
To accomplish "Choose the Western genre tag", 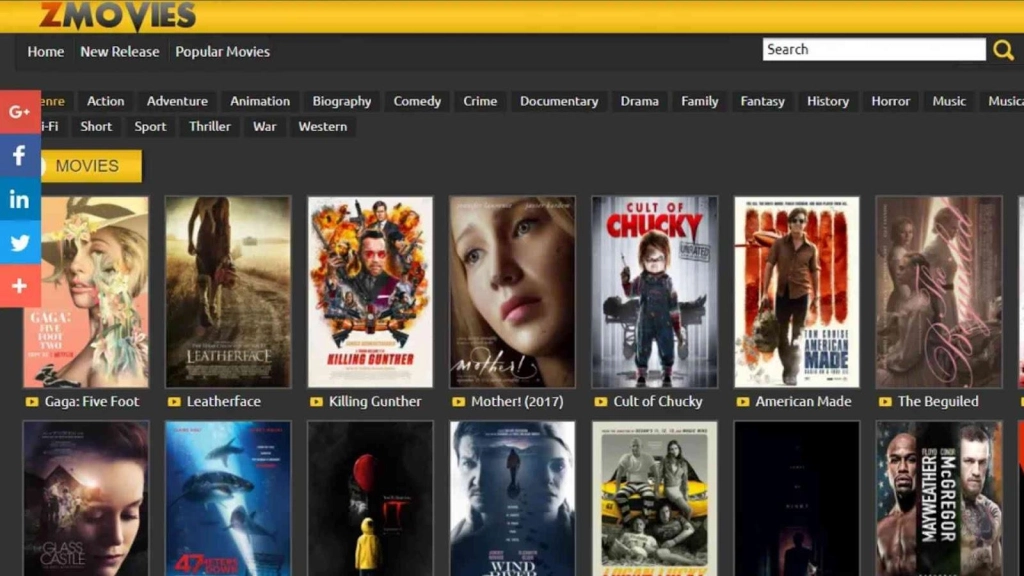I will click(x=323, y=127).
